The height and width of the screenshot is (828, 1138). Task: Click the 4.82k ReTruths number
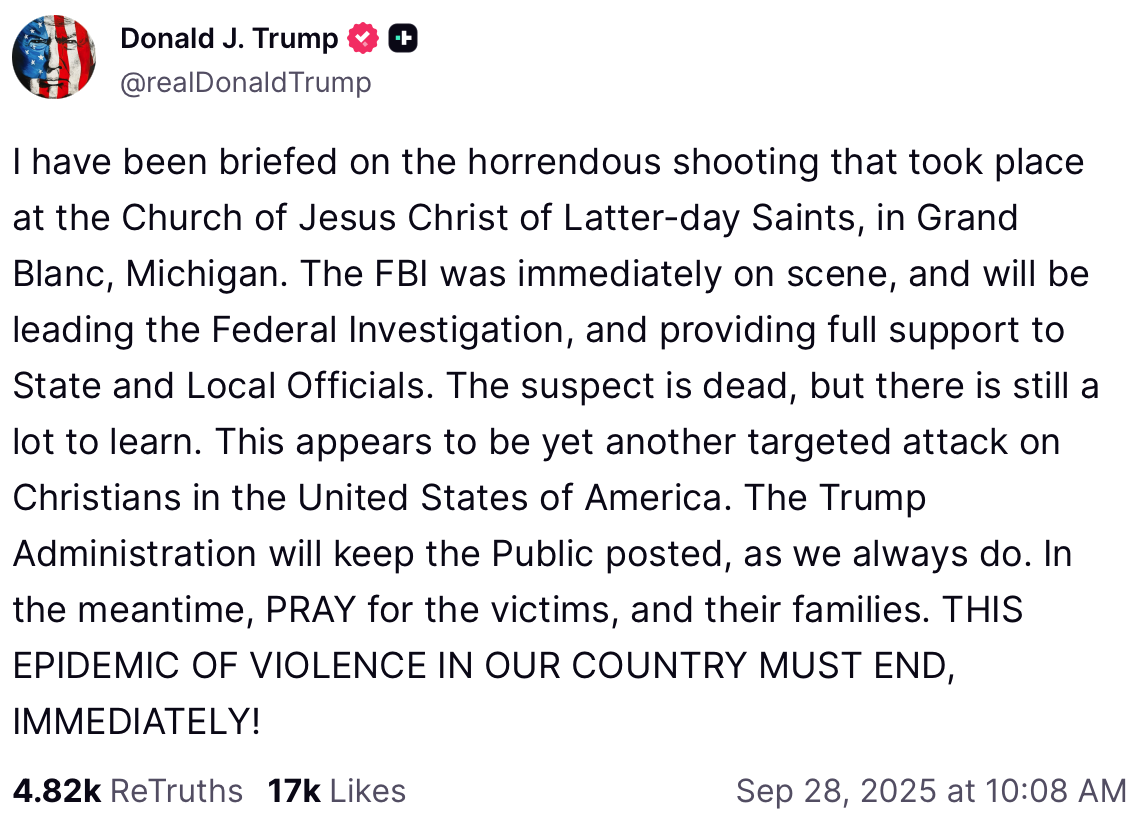(57, 791)
